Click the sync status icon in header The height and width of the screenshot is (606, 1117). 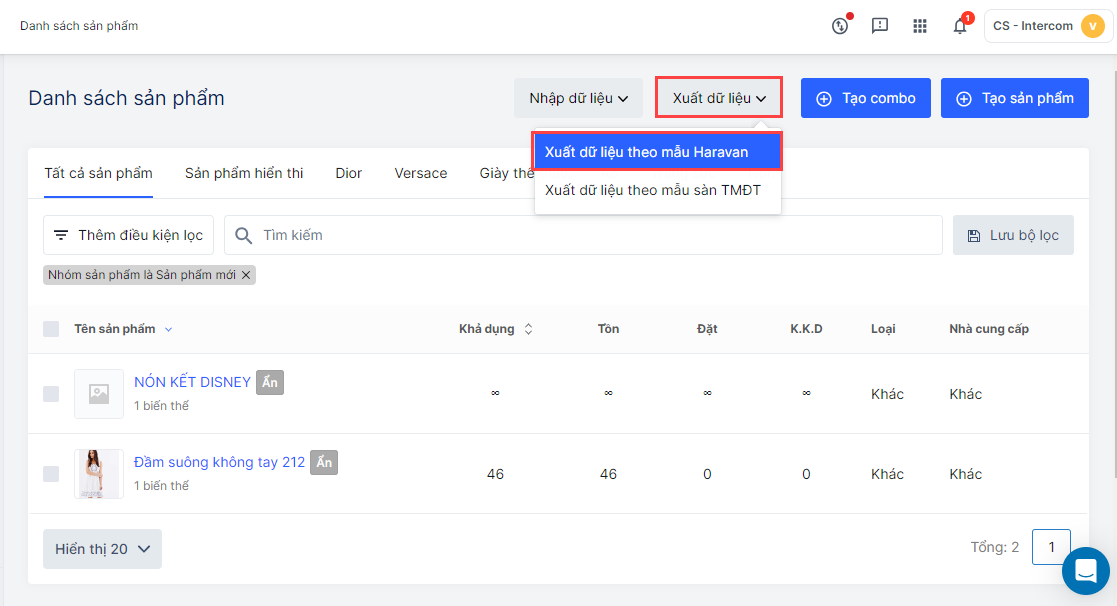click(x=840, y=26)
